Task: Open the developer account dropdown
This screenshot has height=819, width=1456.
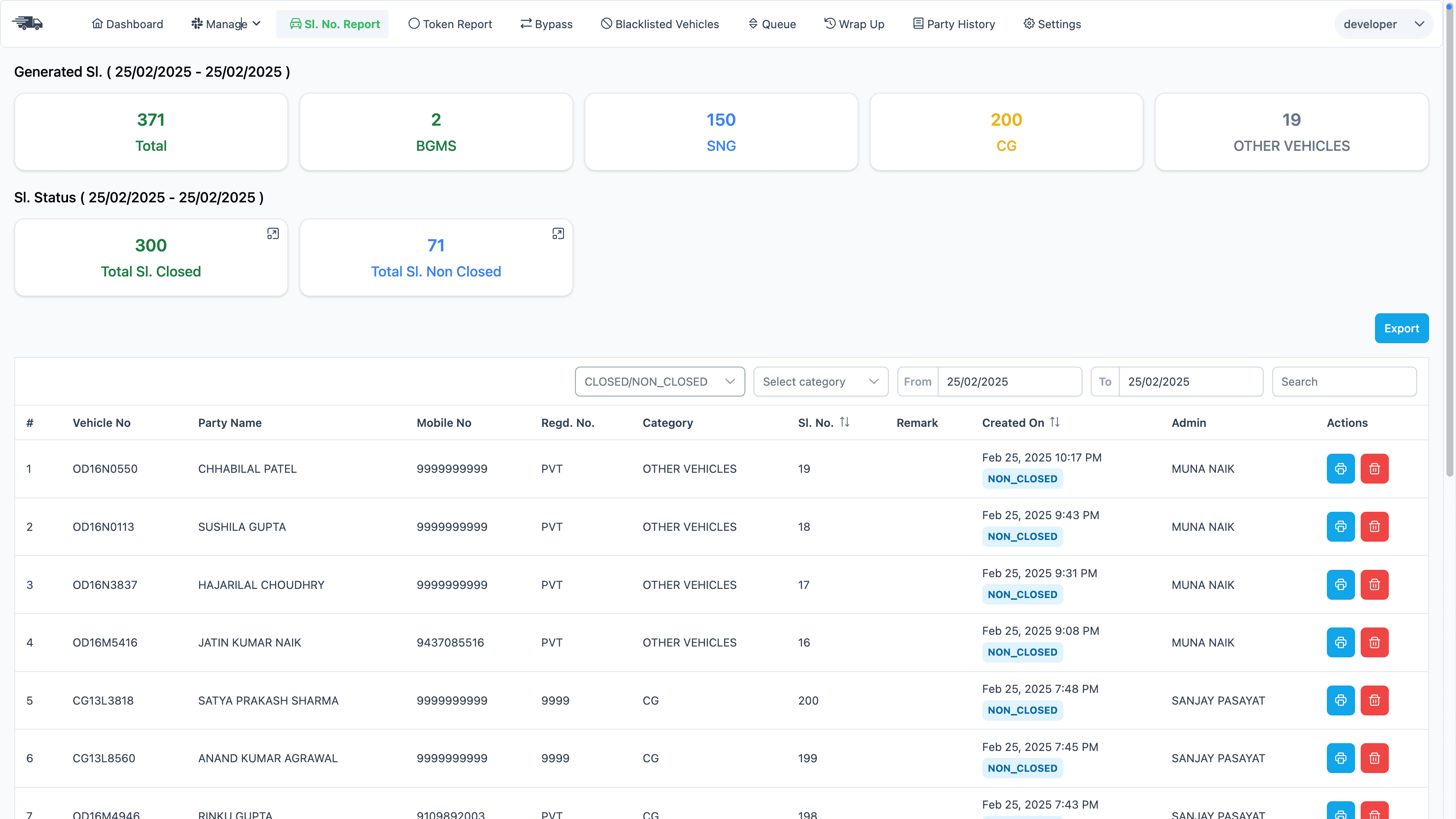Action: point(1382,24)
